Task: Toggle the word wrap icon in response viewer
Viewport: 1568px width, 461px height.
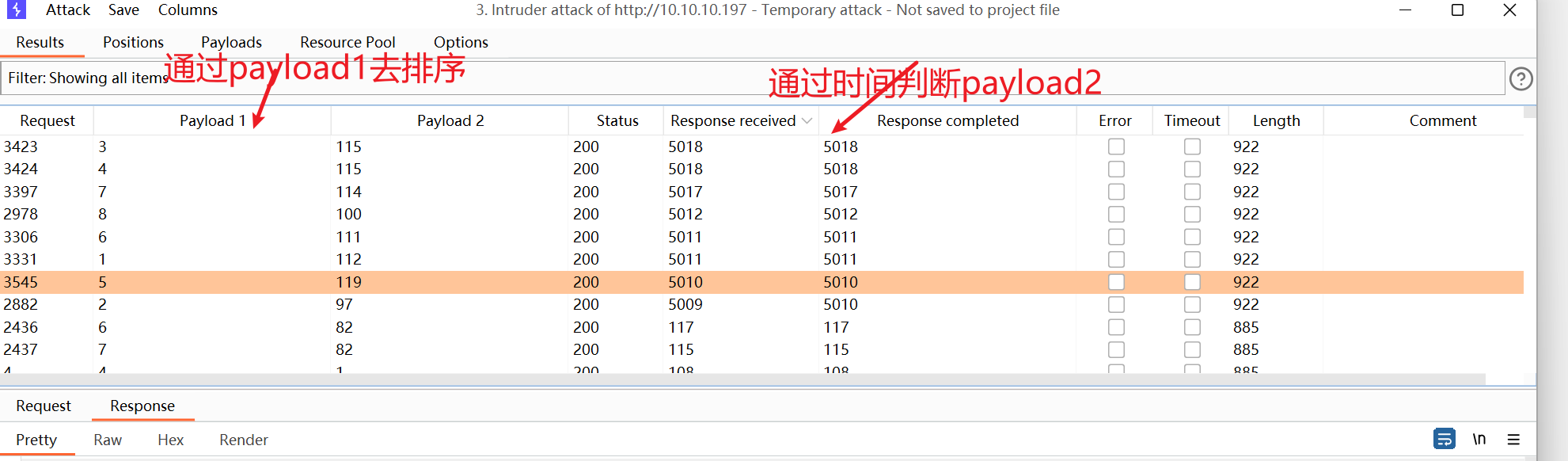Action: pos(1444,439)
